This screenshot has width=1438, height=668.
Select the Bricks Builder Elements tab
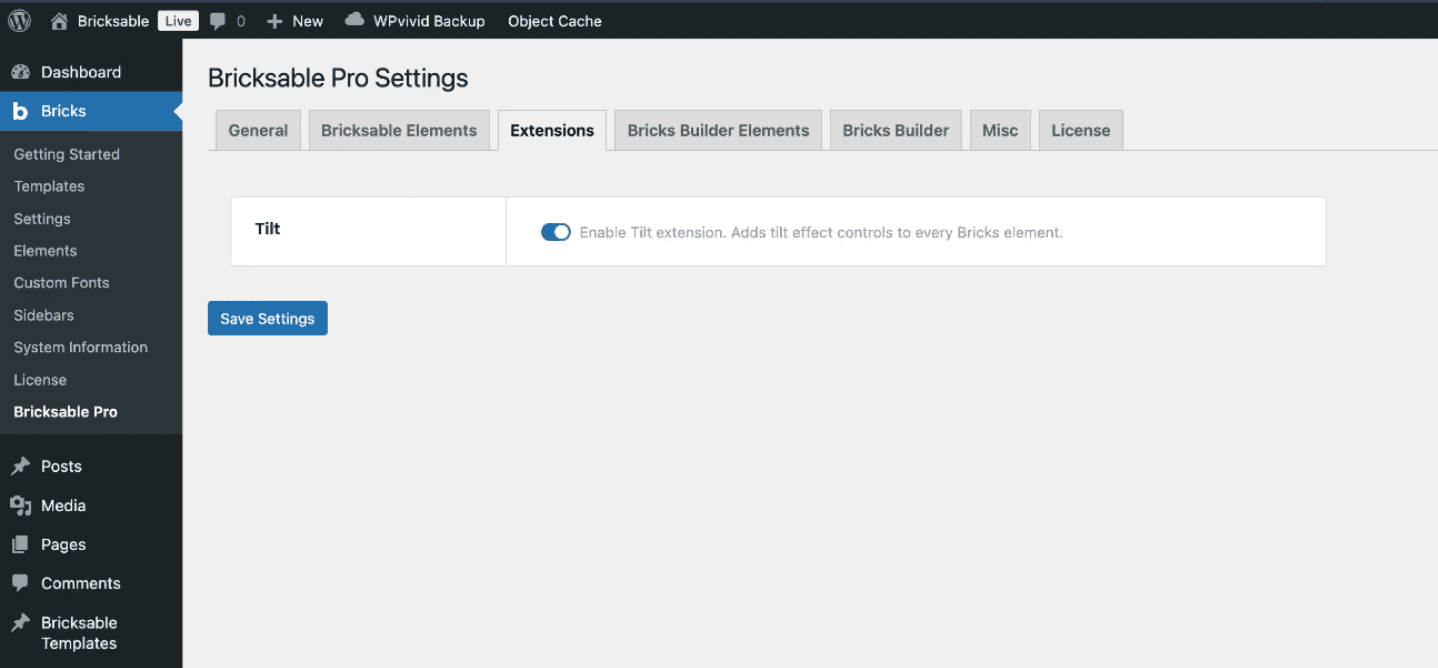pyautogui.click(x=718, y=131)
